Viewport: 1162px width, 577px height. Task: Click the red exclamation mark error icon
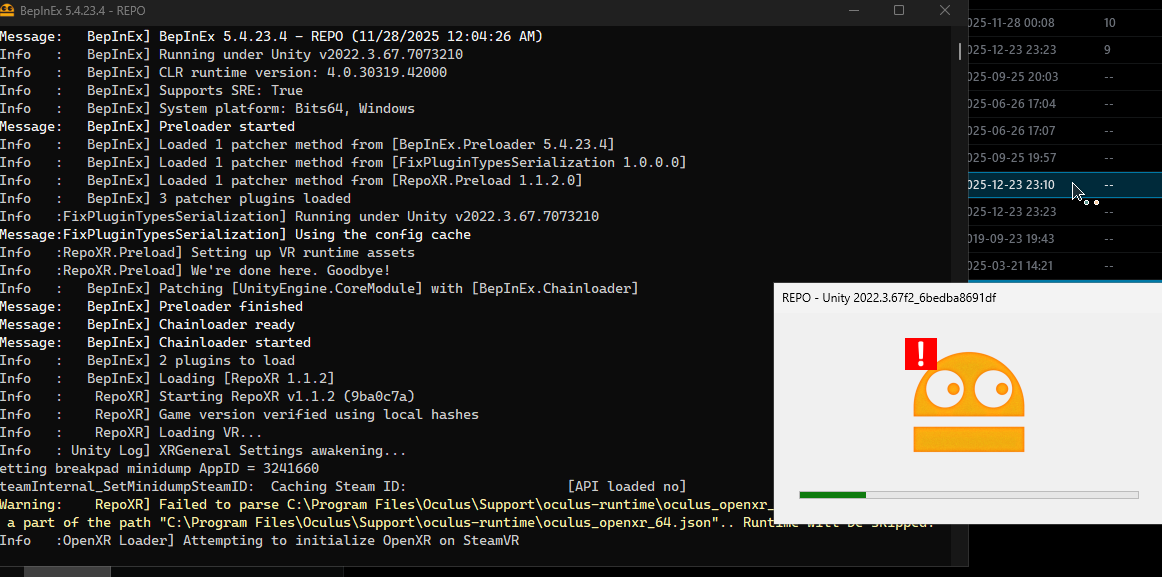(920, 354)
